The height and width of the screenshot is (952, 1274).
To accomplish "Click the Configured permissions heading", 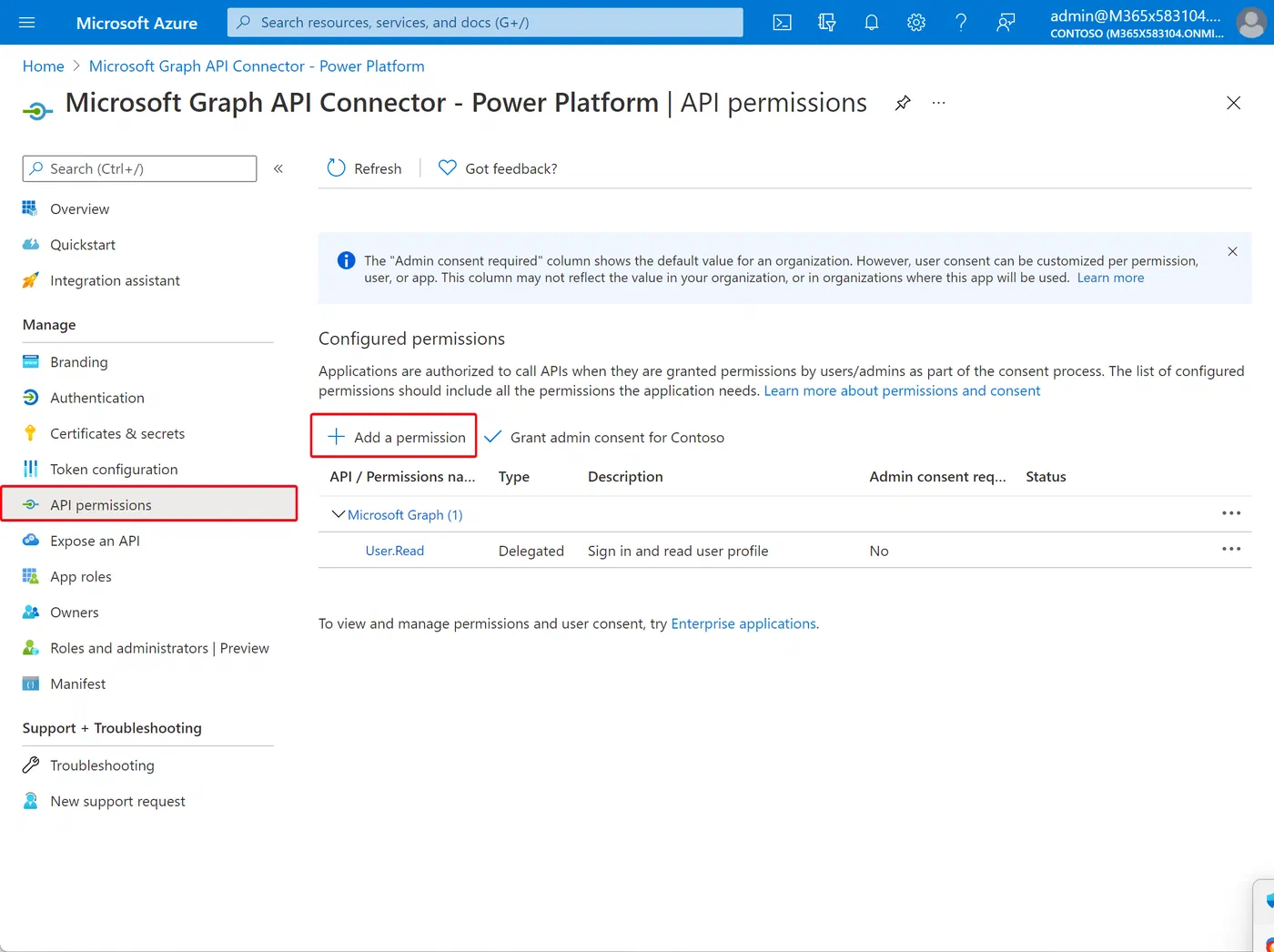I will click(x=411, y=339).
